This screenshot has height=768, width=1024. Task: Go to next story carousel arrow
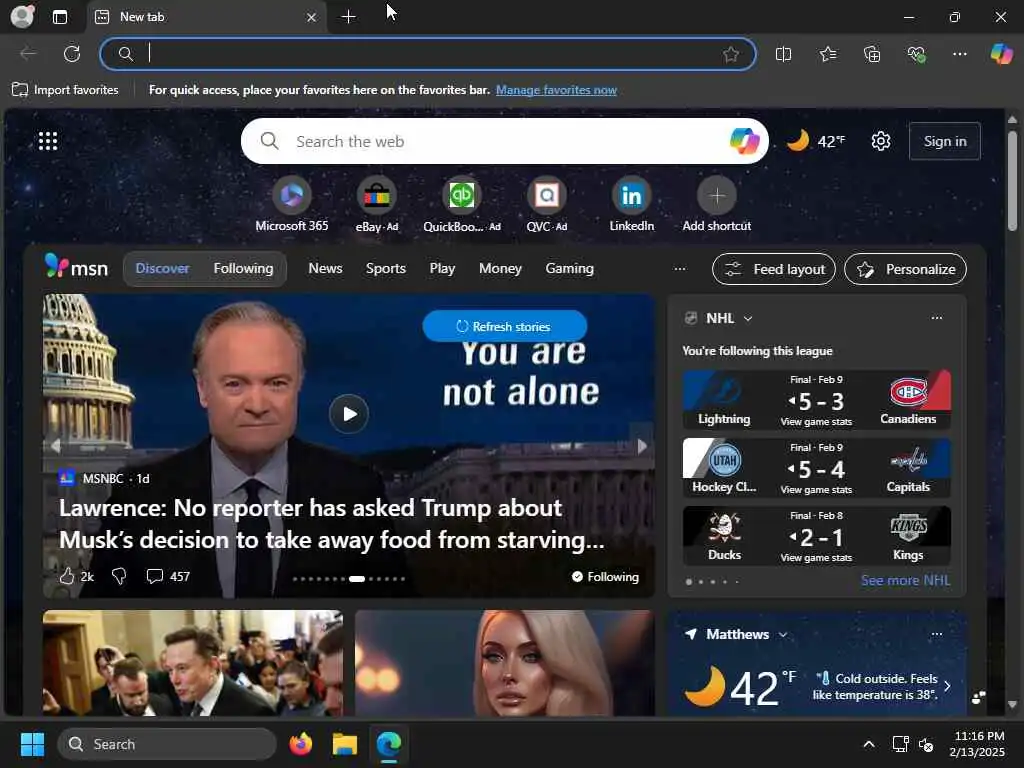tap(642, 445)
